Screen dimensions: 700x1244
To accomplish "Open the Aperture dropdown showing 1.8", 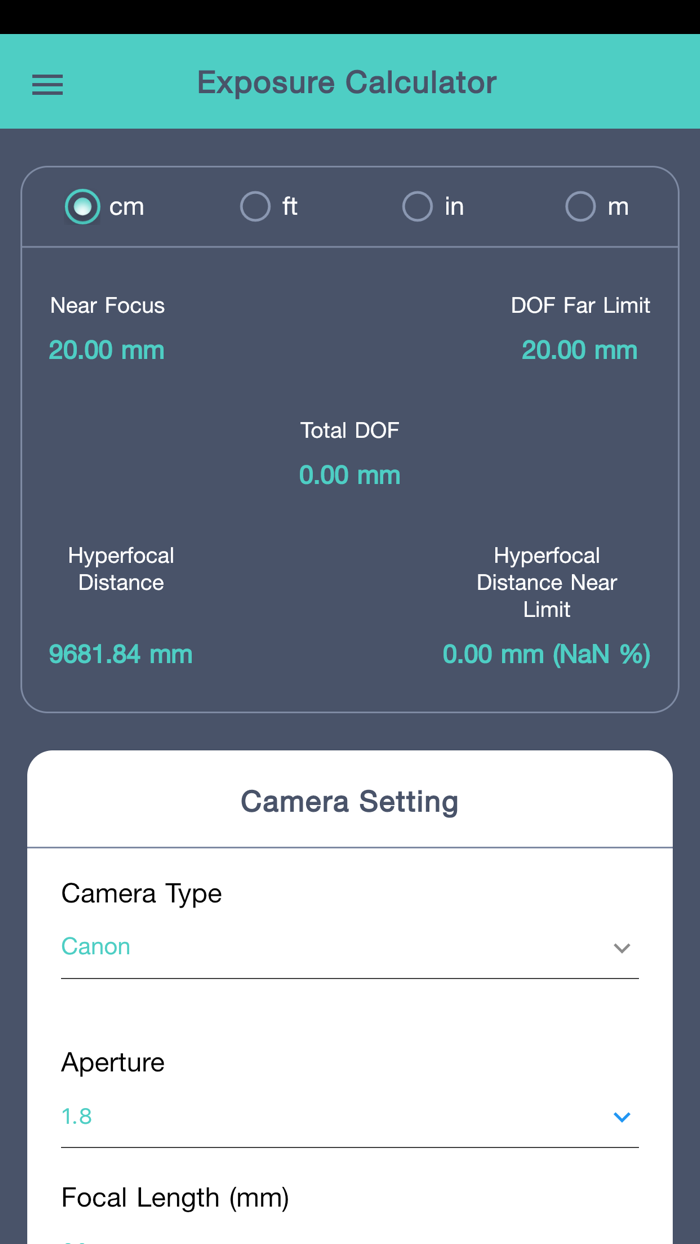I will pyautogui.click(x=350, y=1116).
